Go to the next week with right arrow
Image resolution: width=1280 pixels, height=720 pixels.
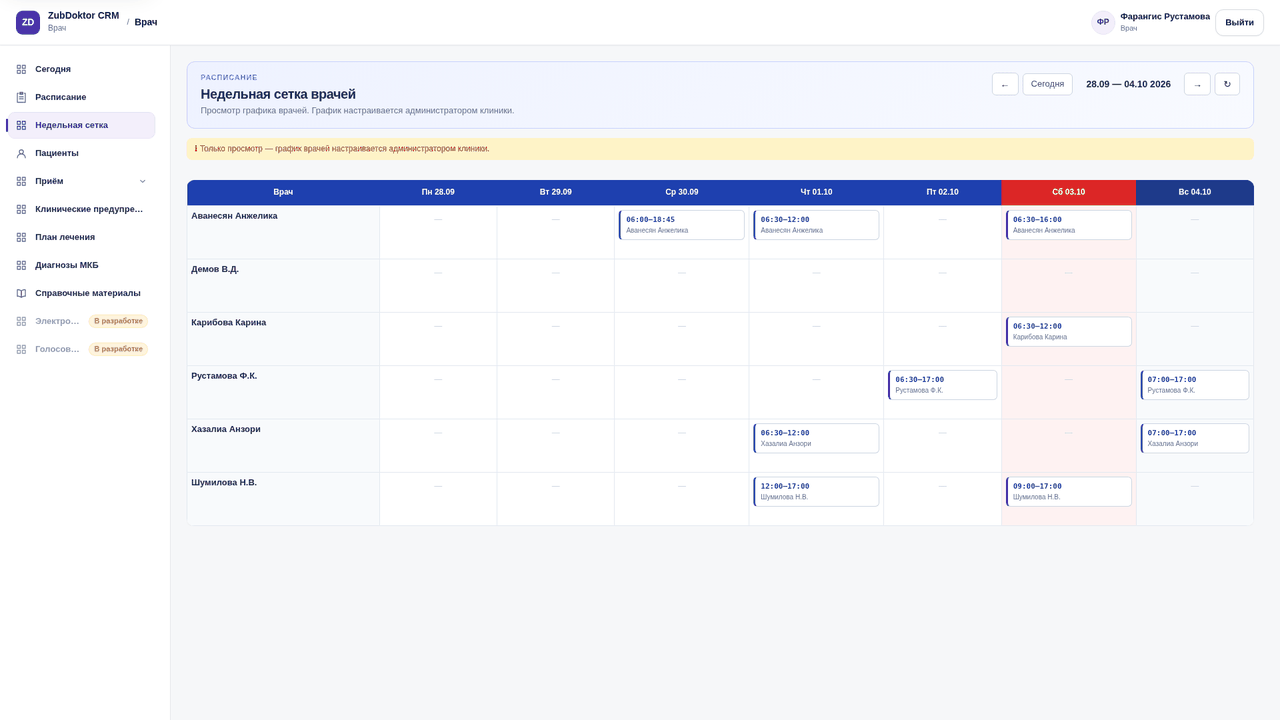point(1197,84)
